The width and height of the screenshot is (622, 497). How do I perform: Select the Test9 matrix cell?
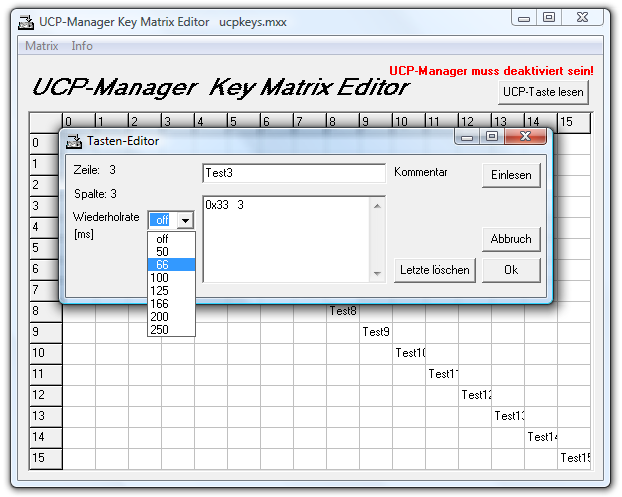[x=376, y=332]
